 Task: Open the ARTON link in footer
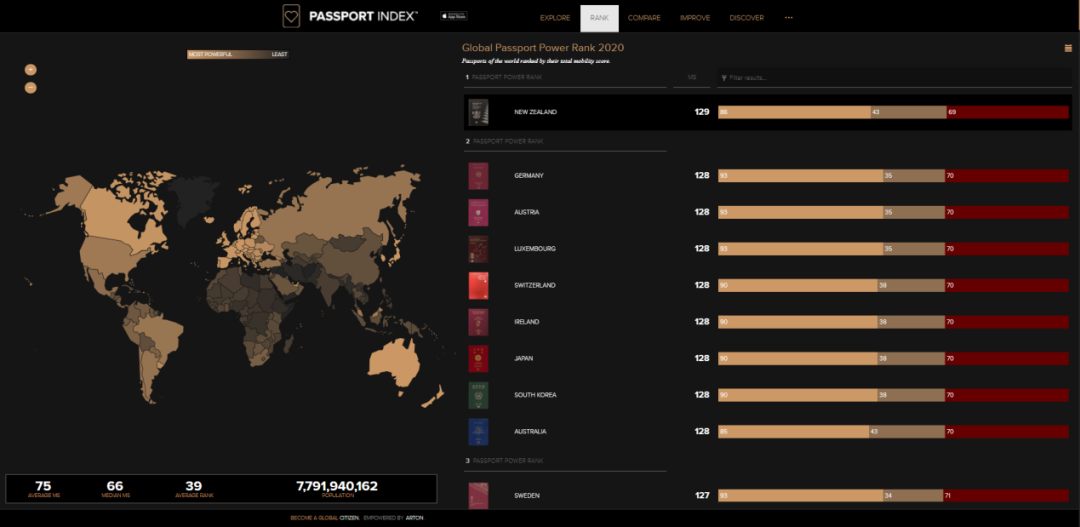coord(415,517)
